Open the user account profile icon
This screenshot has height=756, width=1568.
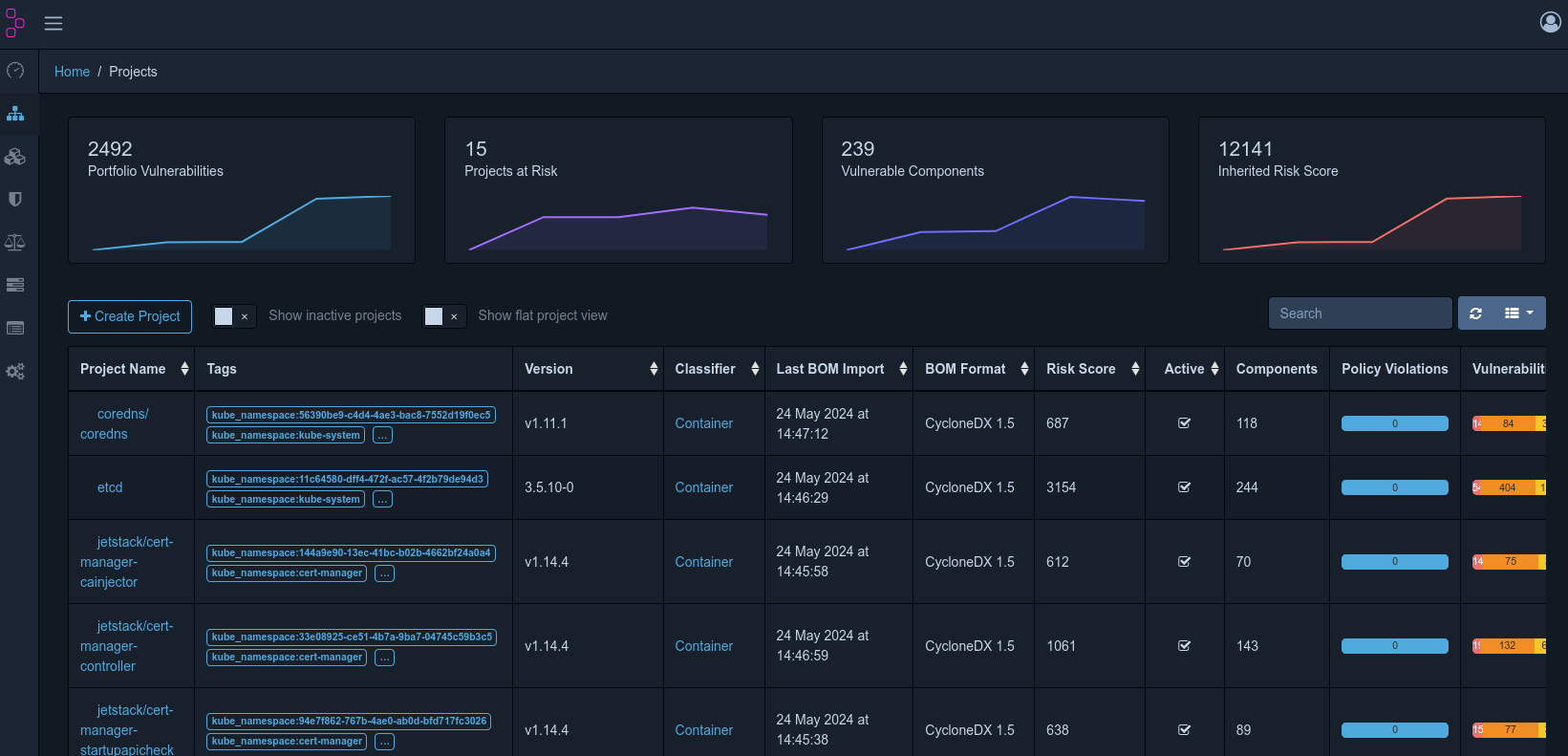coord(1550,22)
